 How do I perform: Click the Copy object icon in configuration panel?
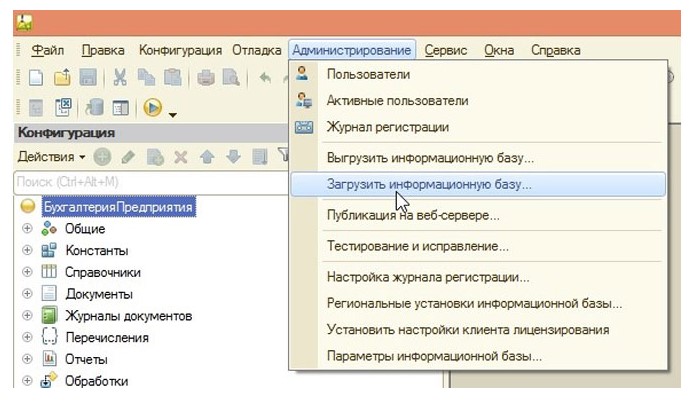point(155,157)
